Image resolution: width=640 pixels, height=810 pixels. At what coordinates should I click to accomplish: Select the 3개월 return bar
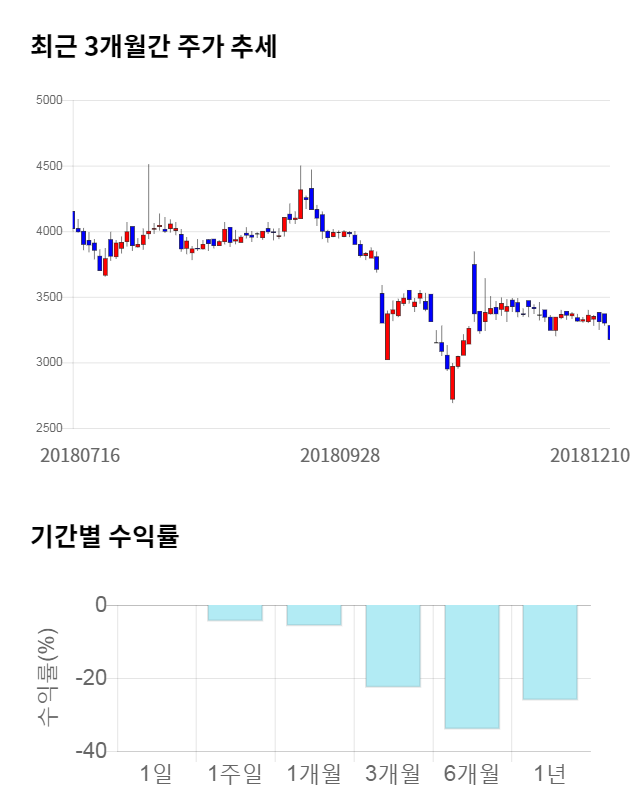392,646
